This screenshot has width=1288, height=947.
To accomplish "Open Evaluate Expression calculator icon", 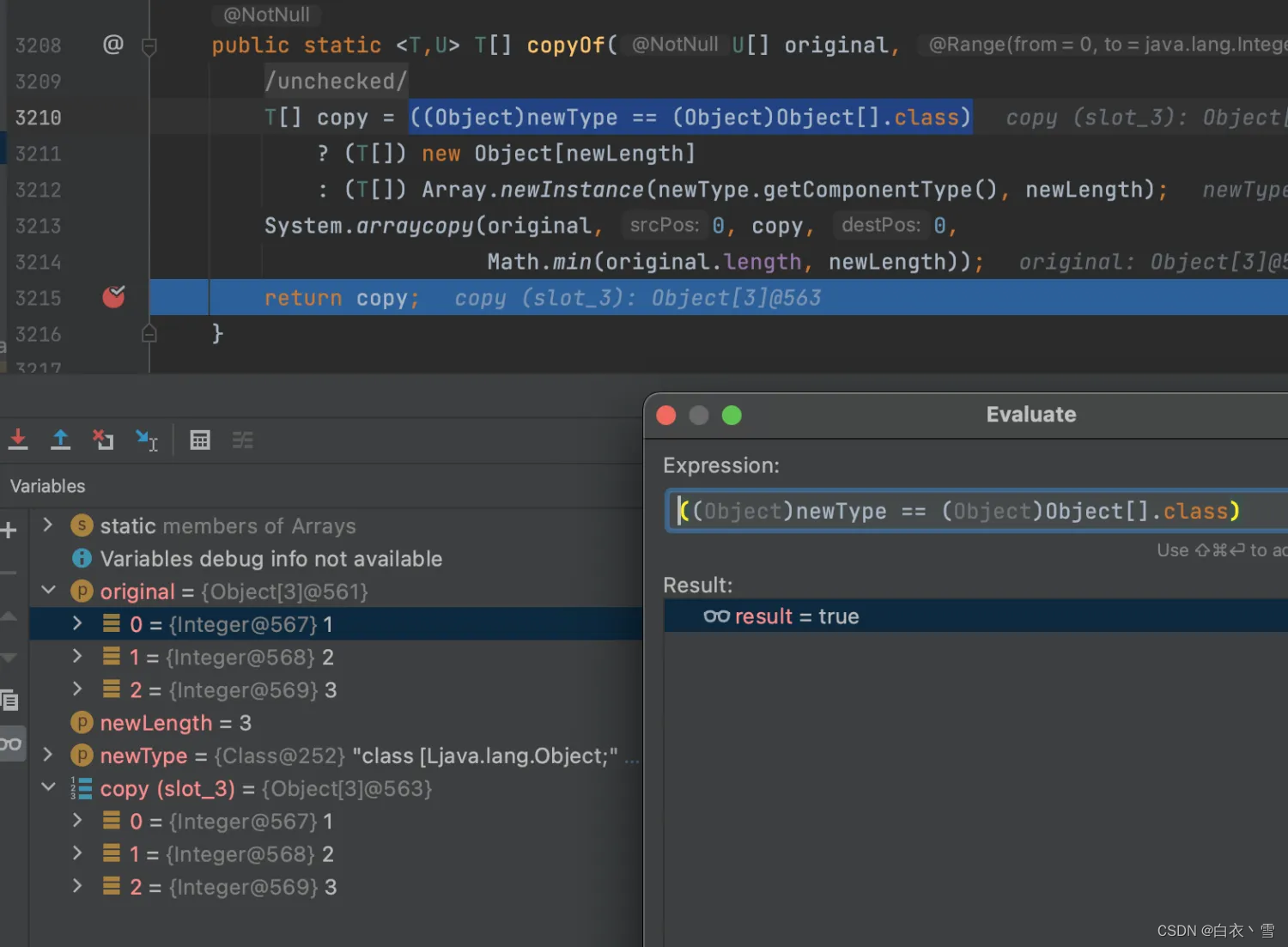I will 200,440.
